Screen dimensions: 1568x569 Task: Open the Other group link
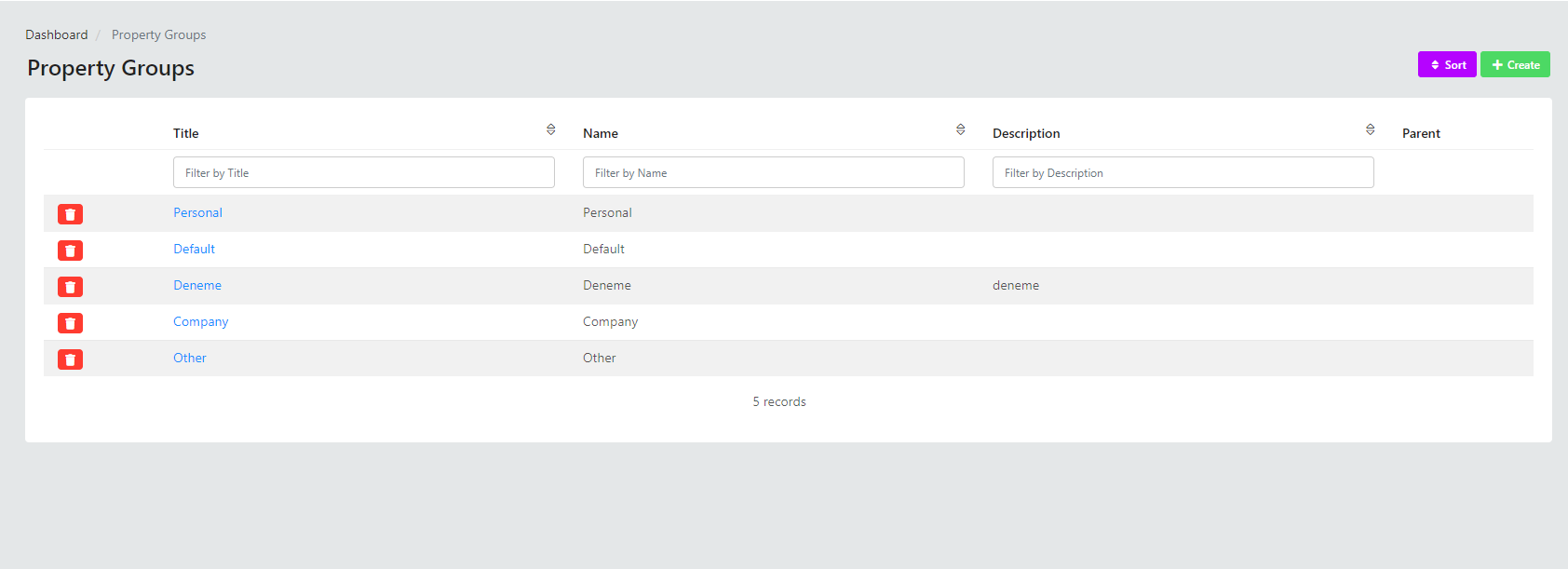coord(190,358)
